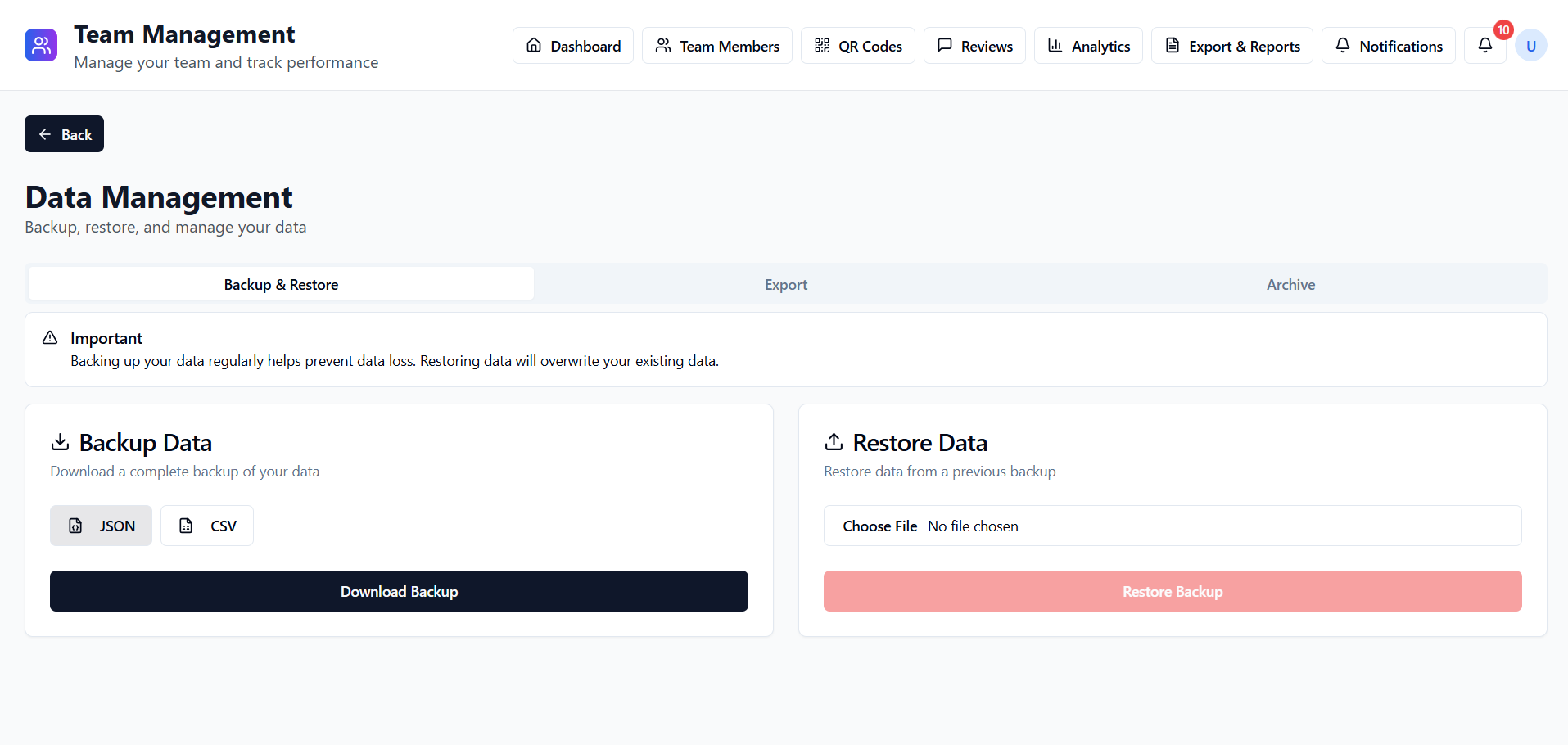The width and height of the screenshot is (1568, 745).
Task: Switch to the Backup & Restore tab
Action: point(281,284)
